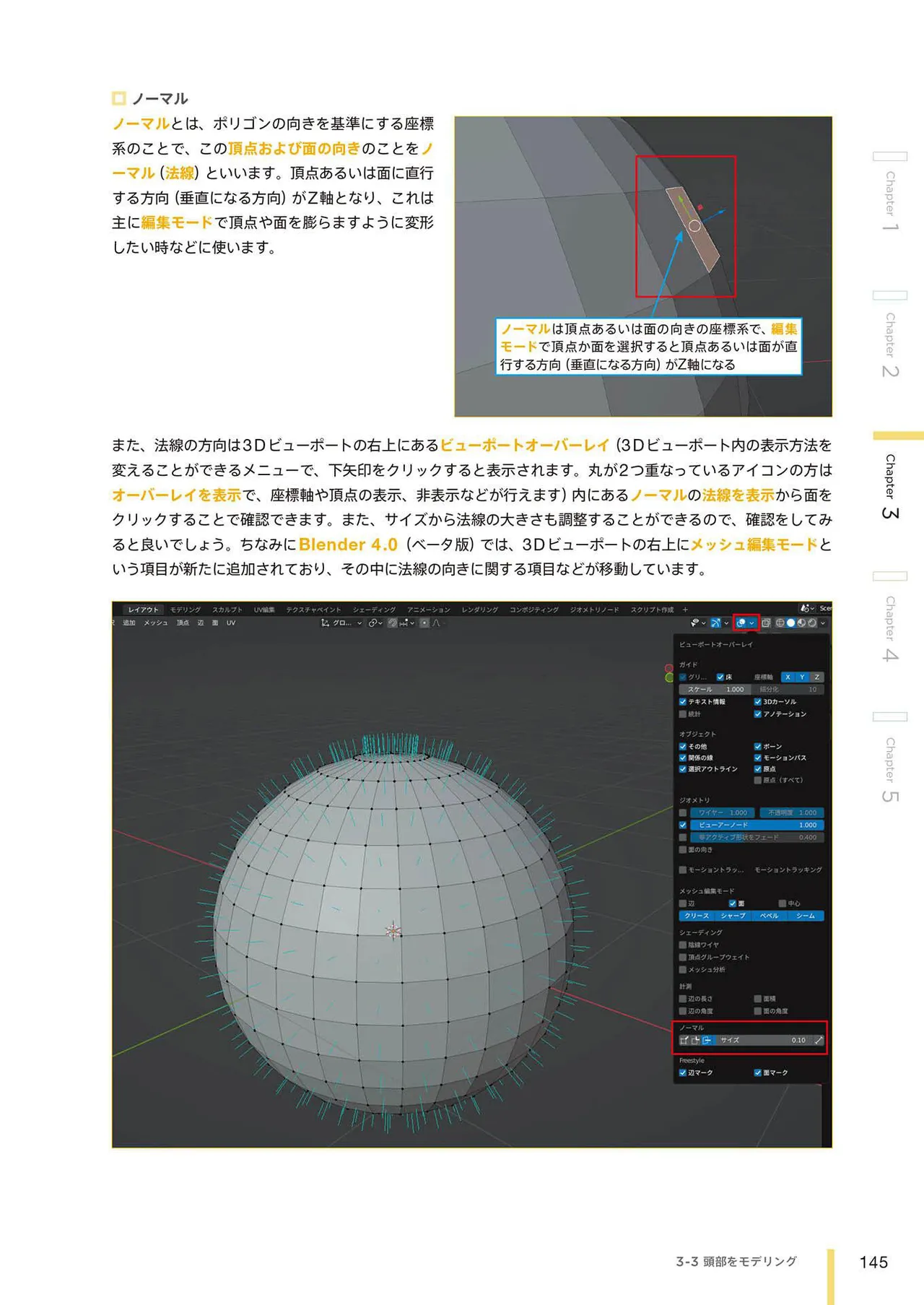Toggle the Y axis display button
The width and height of the screenshot is (924, 1305).
(802, 677)
